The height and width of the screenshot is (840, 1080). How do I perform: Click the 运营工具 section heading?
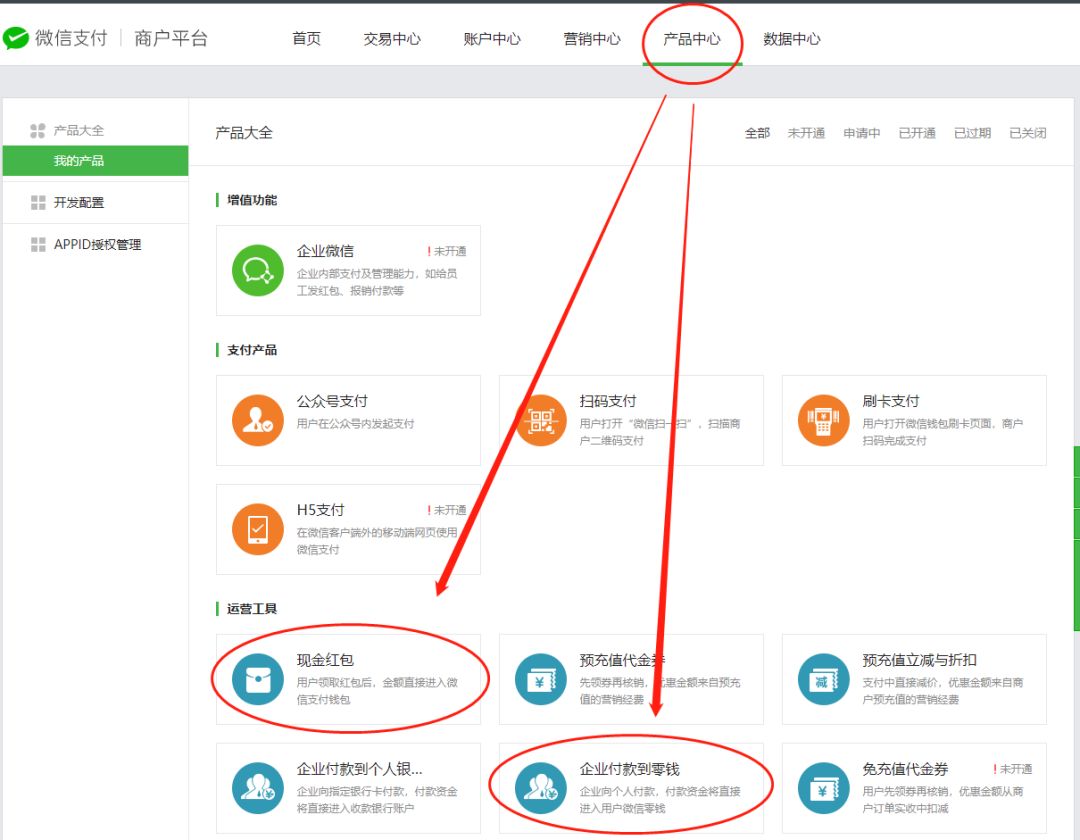click(252, 609)
